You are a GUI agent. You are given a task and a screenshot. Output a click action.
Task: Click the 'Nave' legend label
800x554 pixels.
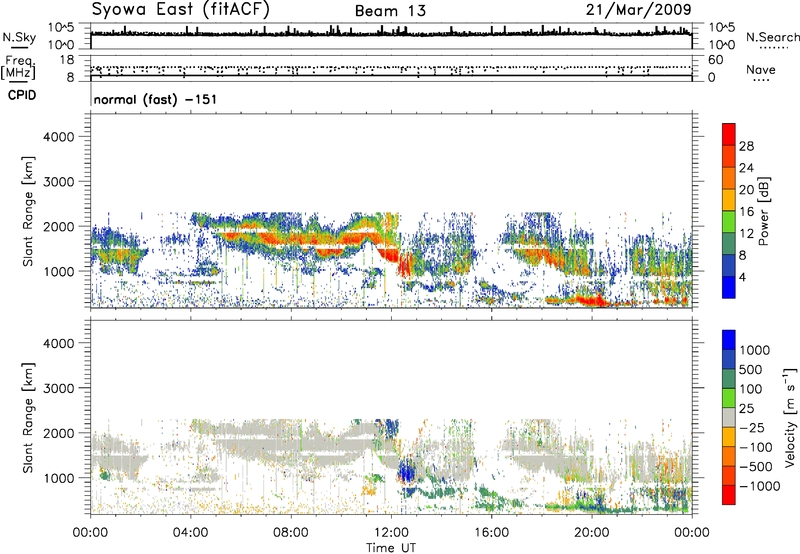click(761, 69)
